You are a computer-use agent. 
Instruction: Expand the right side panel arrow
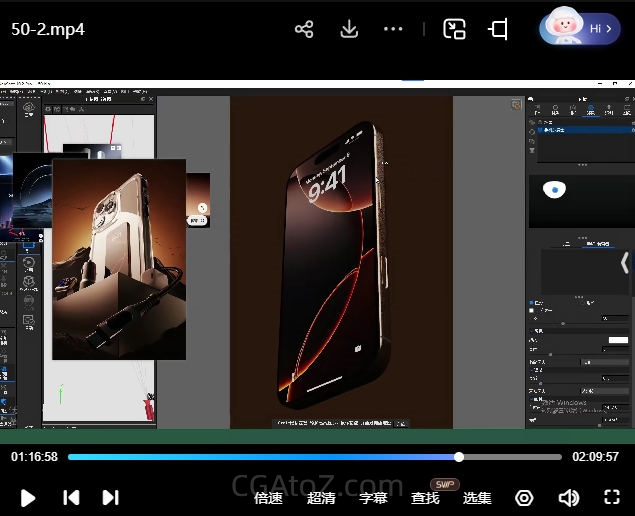tap(625, 265)
